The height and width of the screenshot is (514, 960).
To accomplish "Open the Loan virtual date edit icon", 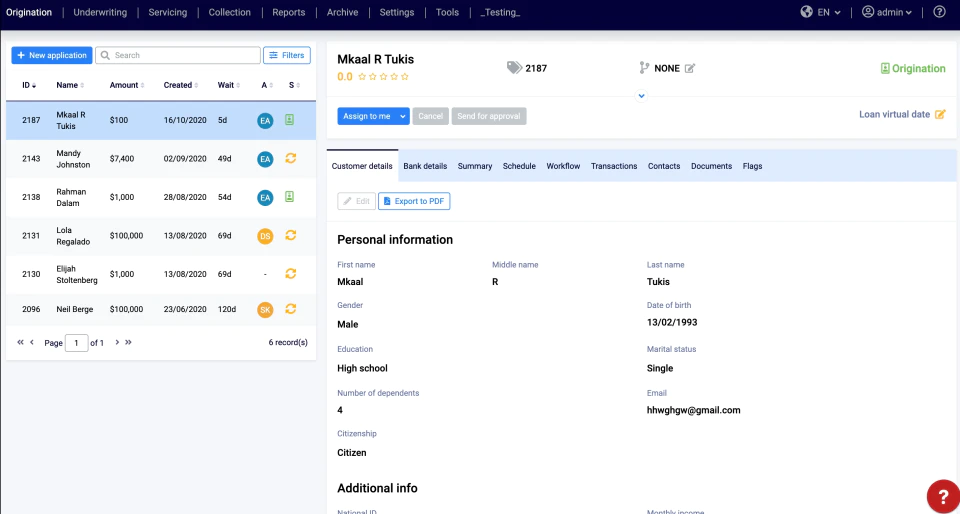I will [x=940, y=114].
